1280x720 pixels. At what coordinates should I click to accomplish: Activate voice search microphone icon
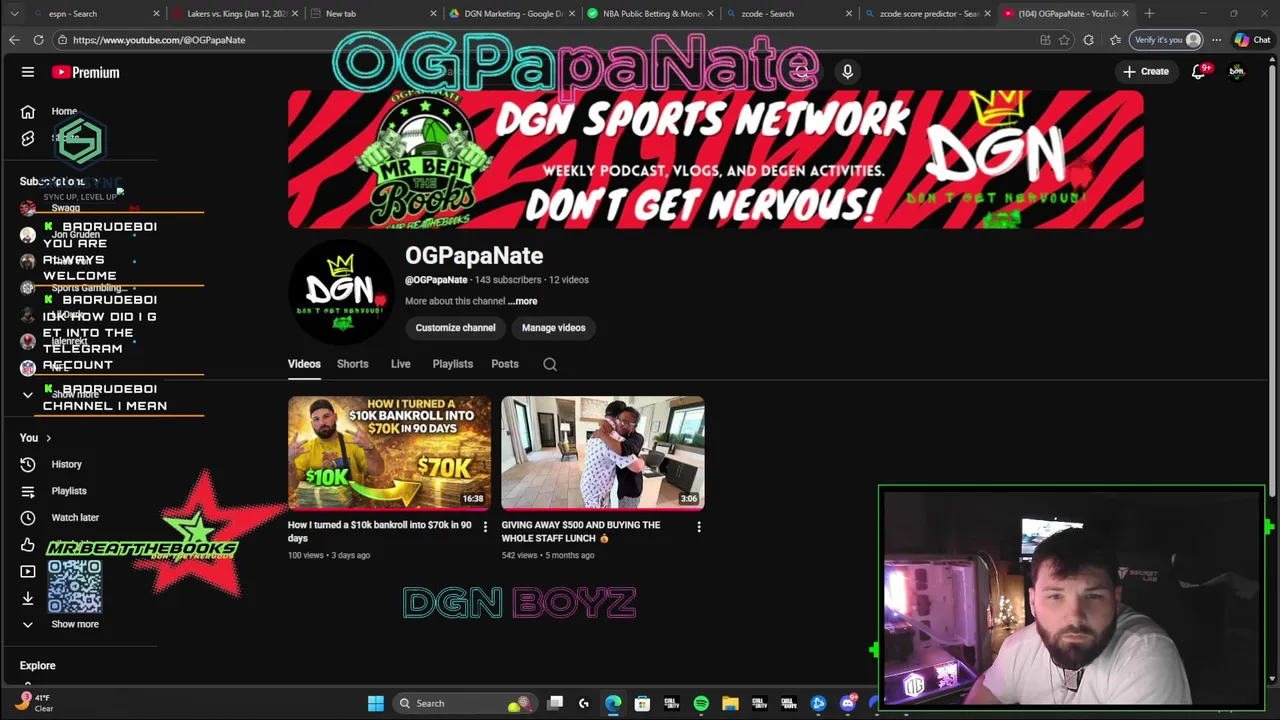pyautogui.click(x=847, y=72)
